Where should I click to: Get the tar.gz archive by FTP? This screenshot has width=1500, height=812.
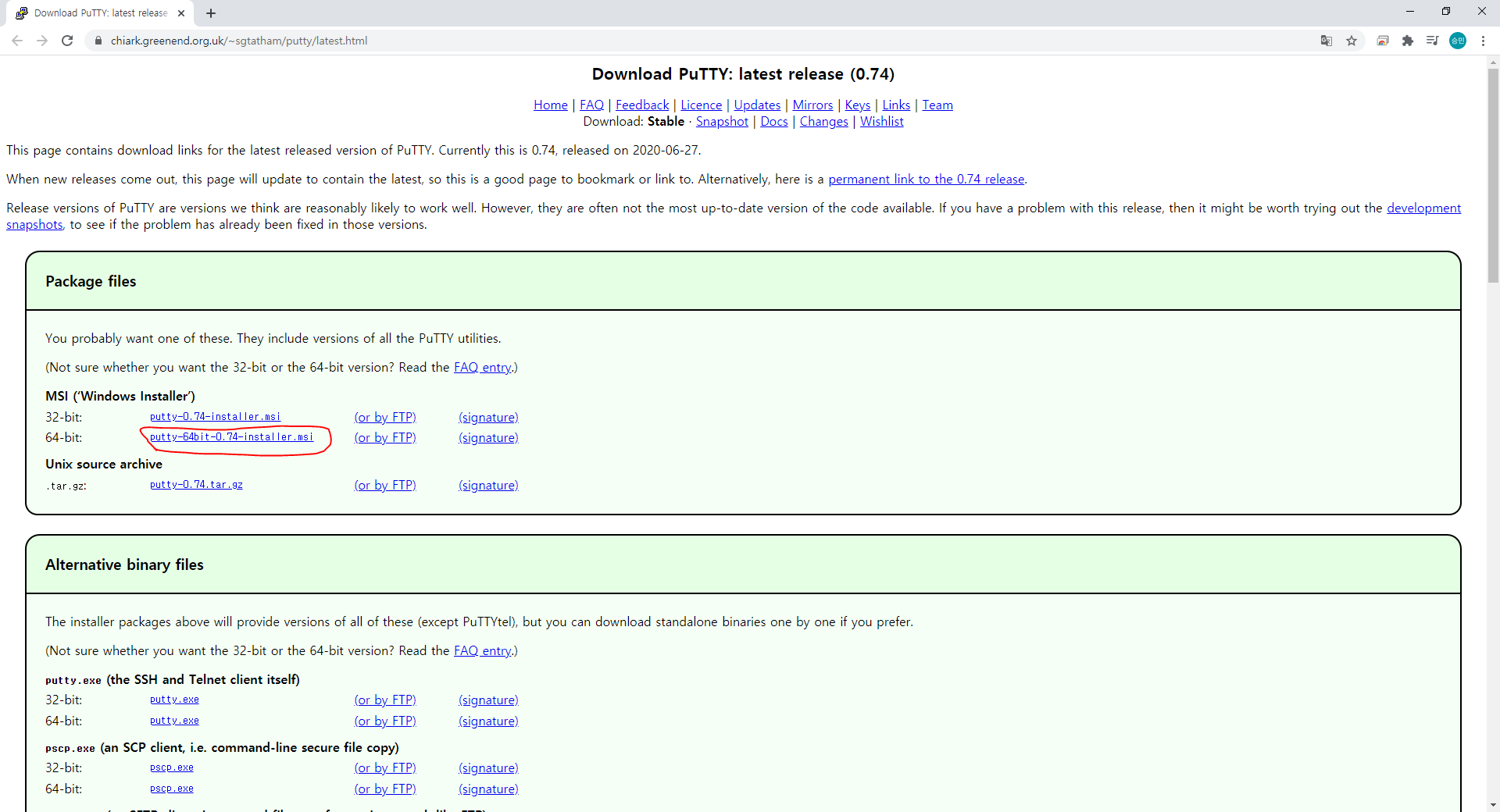pyautogui.click(x=385, y=485)
